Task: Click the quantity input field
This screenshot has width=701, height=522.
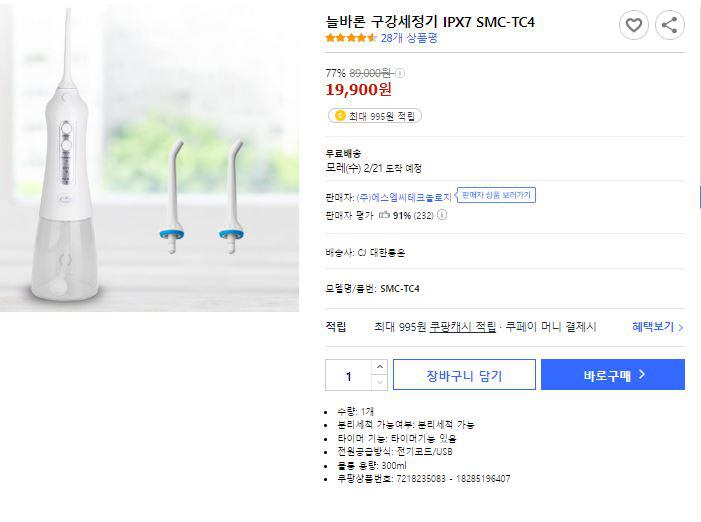Action: point(349,376)
